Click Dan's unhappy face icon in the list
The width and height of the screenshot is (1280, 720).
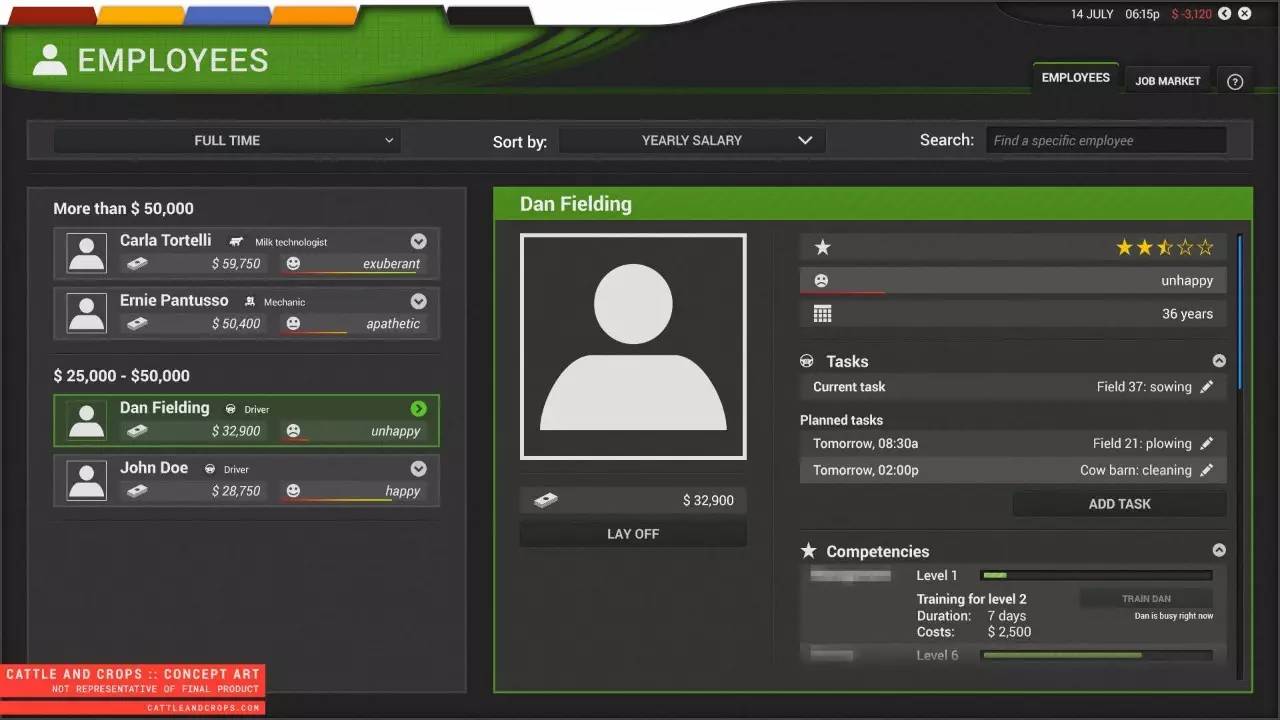293,431
